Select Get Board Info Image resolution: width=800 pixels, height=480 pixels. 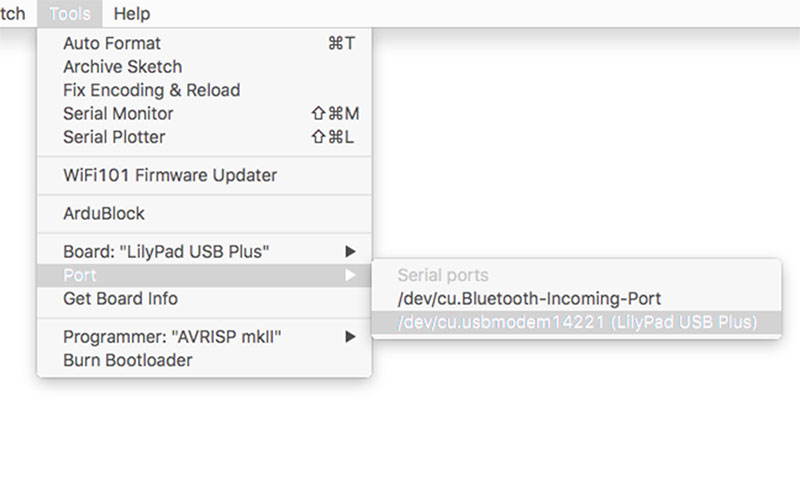tap(120, 298)
